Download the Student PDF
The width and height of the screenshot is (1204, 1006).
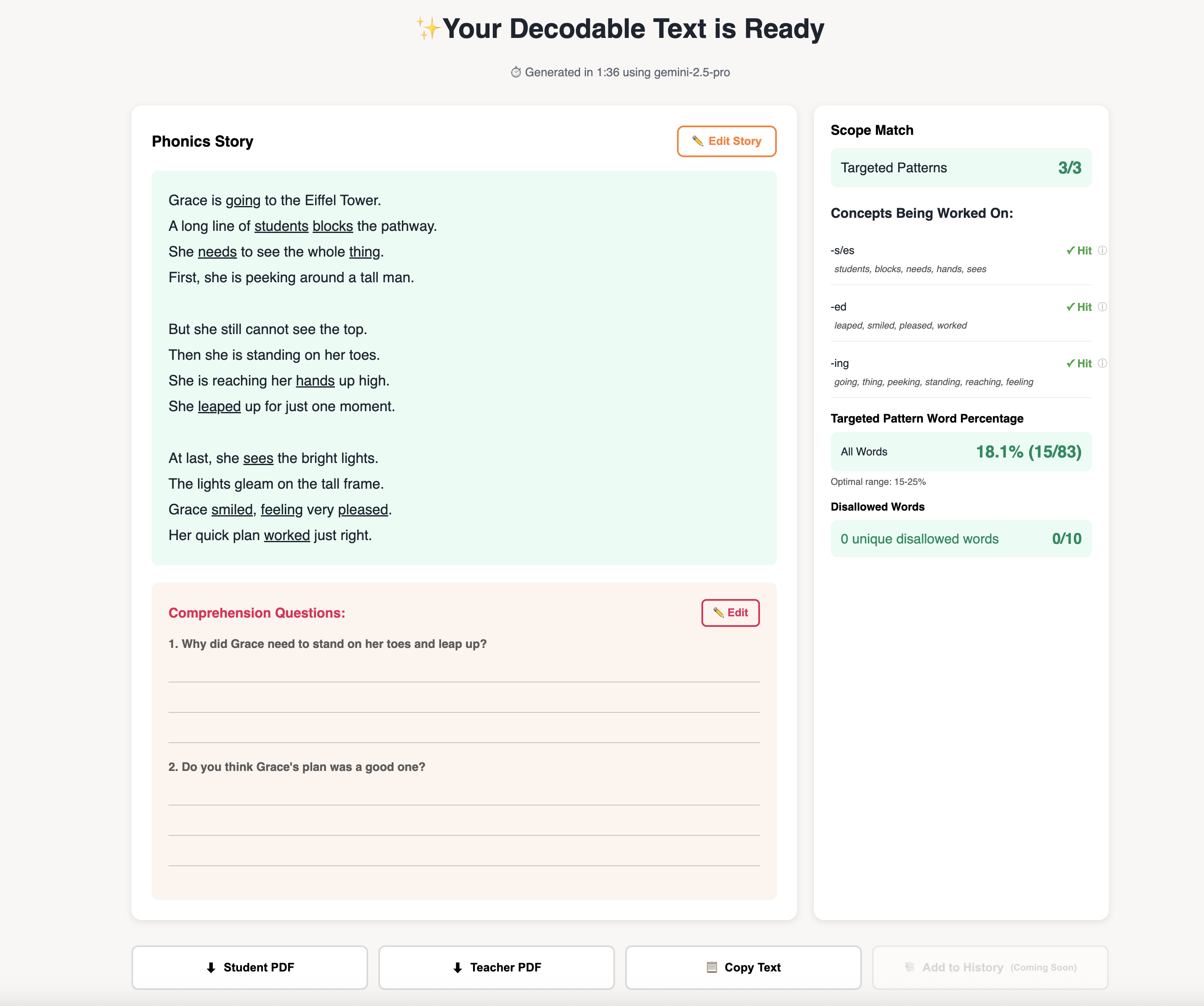pyautogui.click(x=249, y=968)
